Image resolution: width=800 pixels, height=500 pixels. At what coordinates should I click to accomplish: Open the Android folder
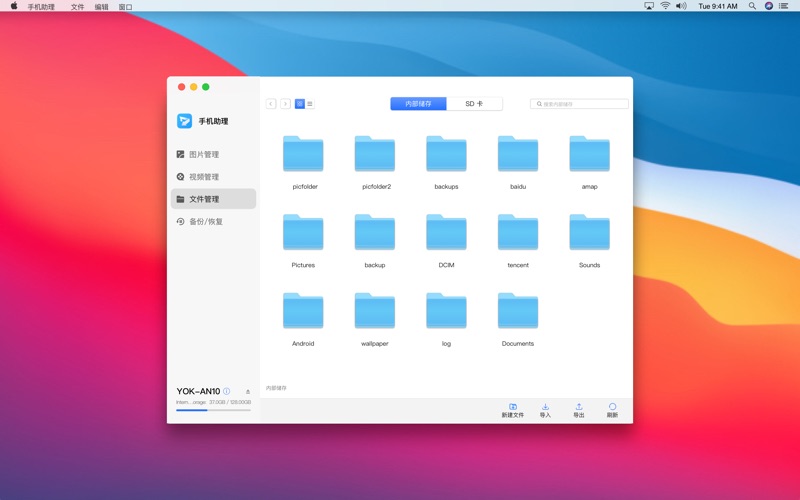click(303, 310)
